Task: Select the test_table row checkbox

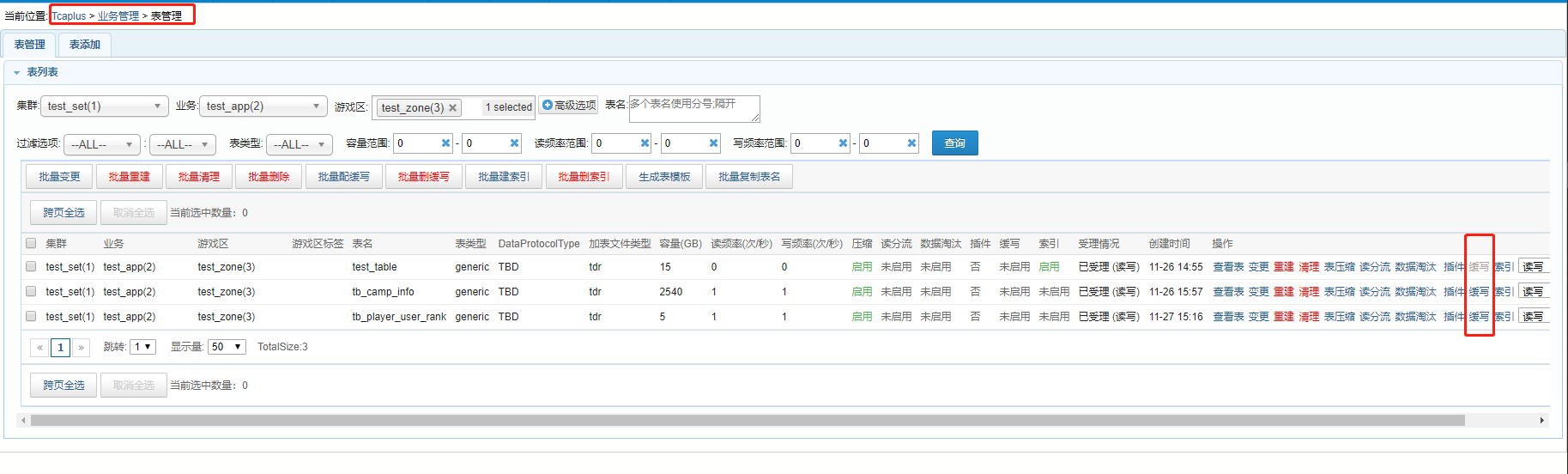Action: click(32, 267)
